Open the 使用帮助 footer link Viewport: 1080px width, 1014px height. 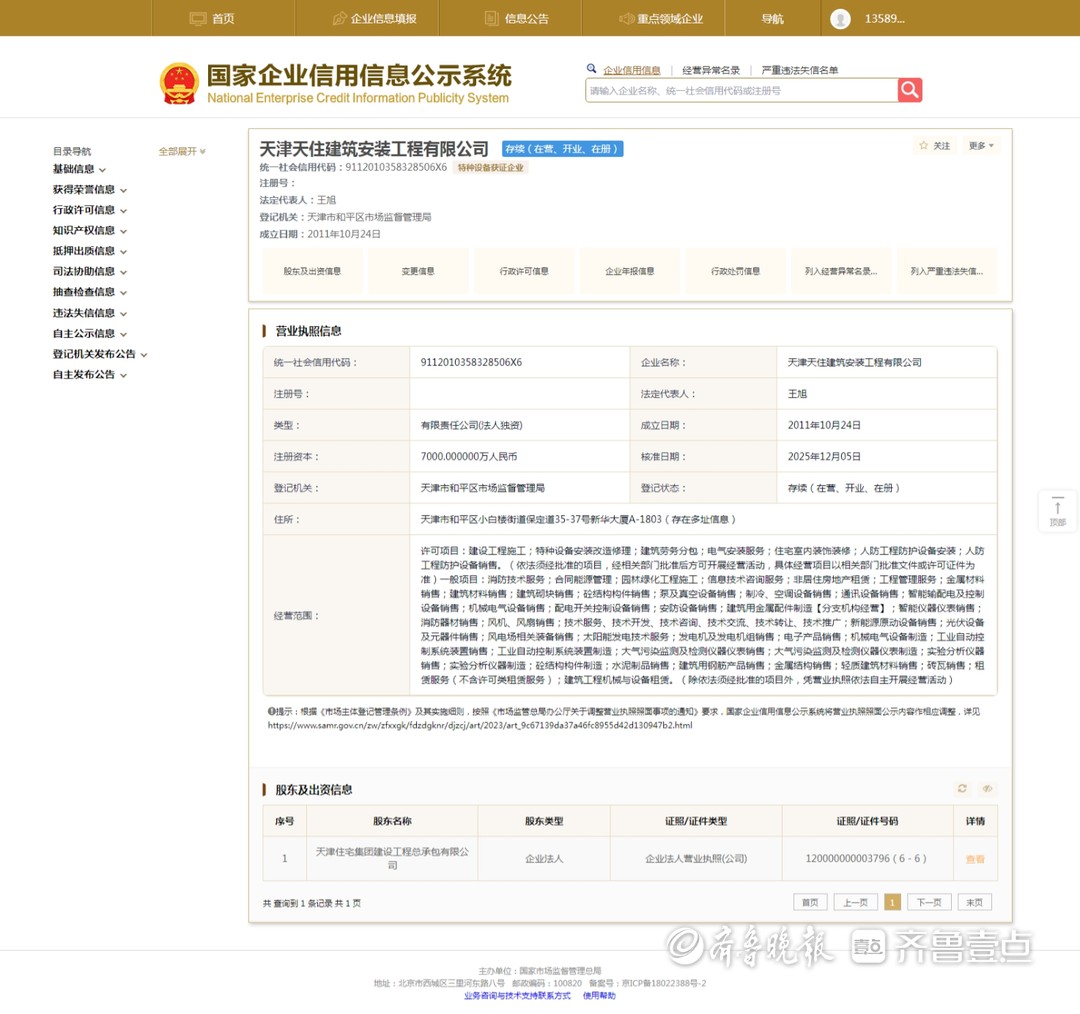599,995
